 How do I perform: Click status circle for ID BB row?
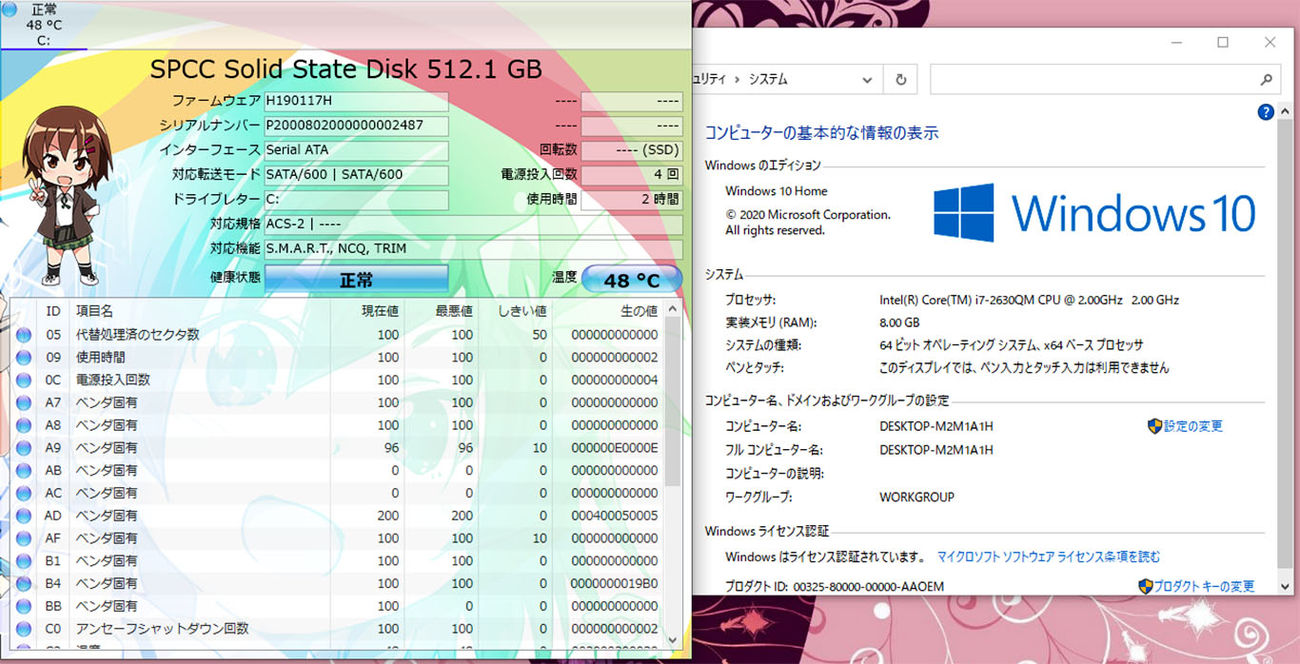tap(24, 606)
